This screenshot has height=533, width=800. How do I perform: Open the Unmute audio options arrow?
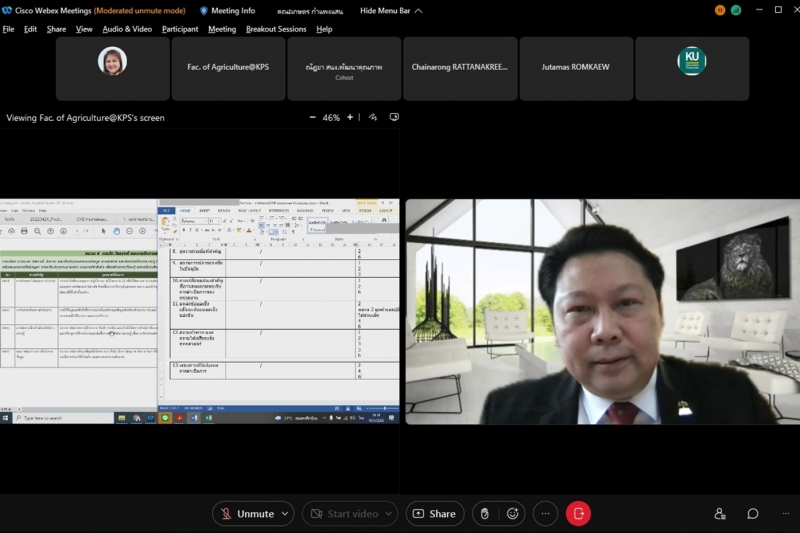[285, 513]
